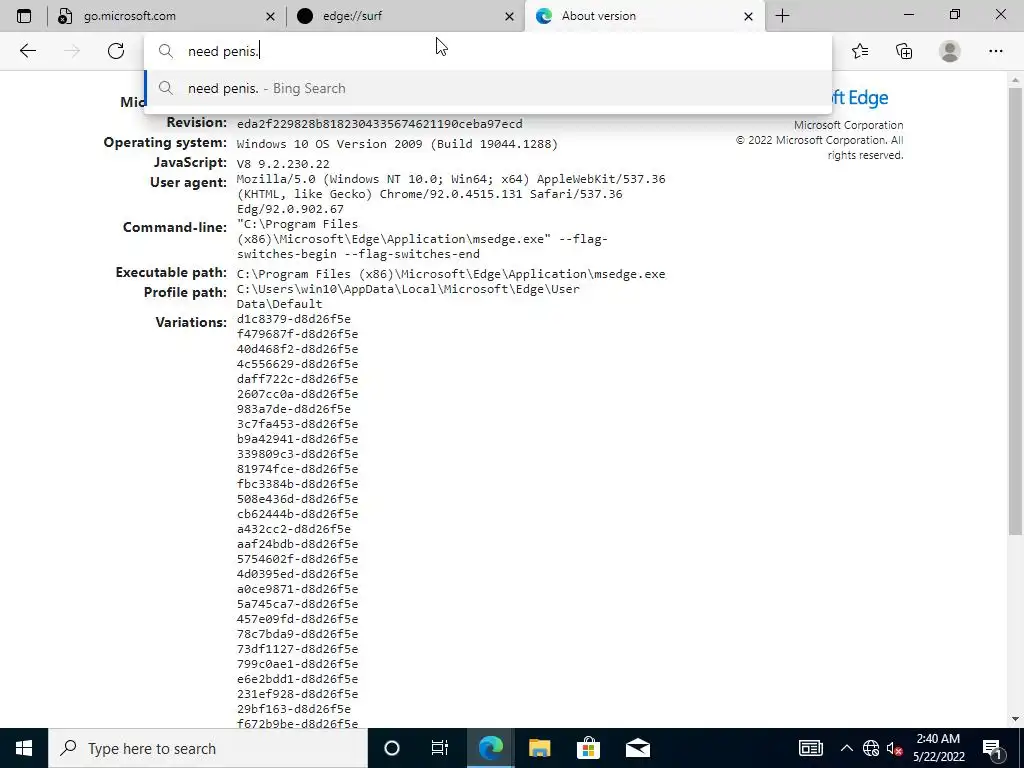This screenshot has height=768, width=1024.
Task: Open Cortana circle icon on taskbar
Action: 392,748
